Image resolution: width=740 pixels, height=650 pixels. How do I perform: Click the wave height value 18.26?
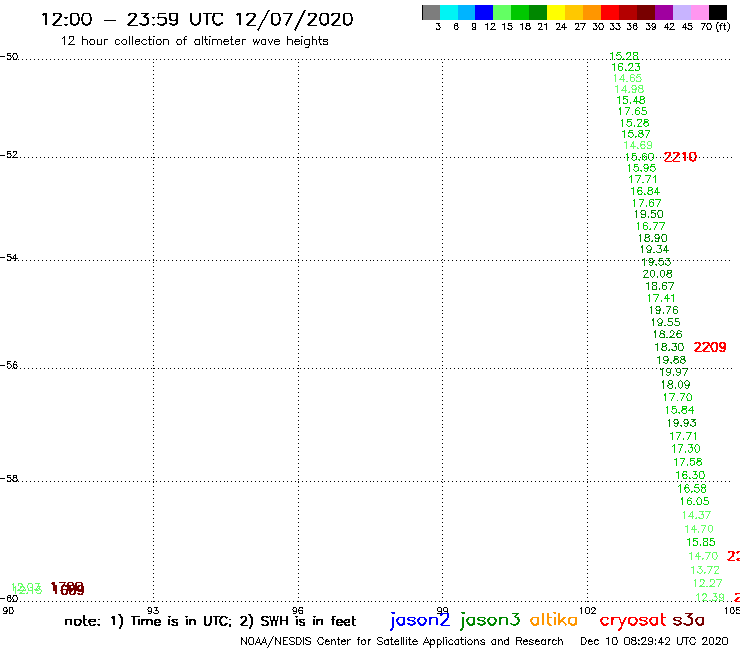(x=667, y=334)
